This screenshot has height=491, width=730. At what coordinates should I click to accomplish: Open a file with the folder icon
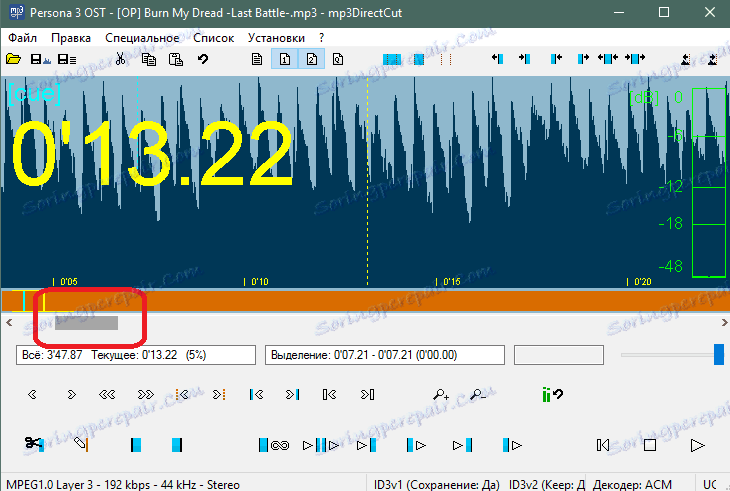click(x=14, y=59)
